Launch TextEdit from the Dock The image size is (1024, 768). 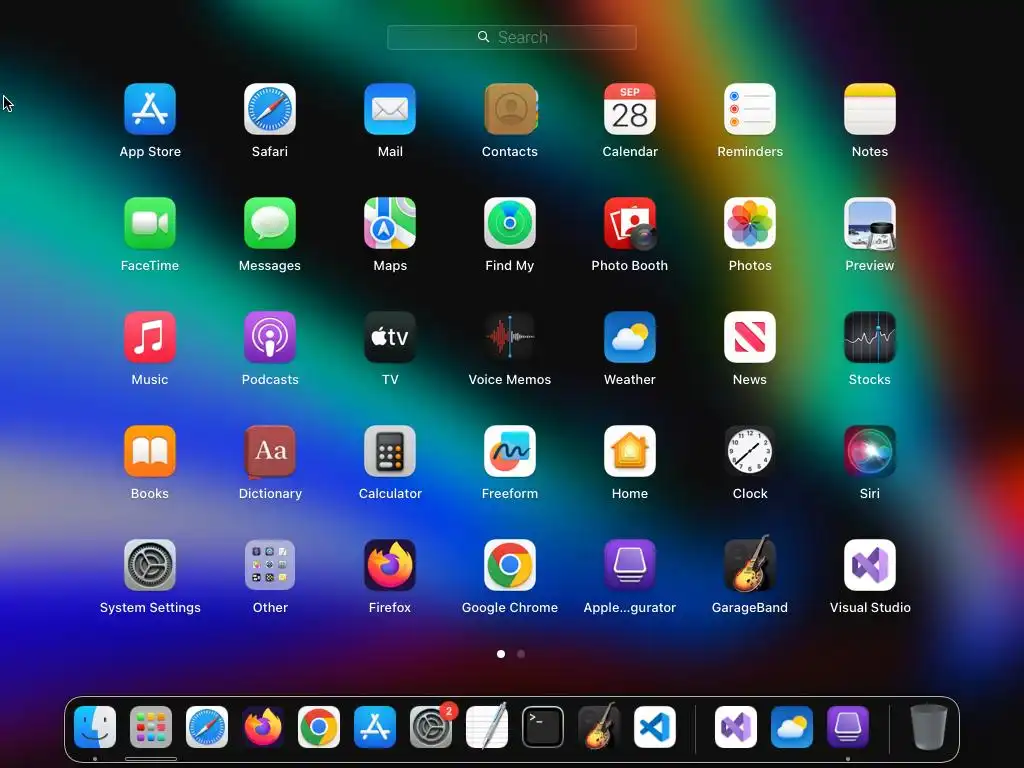point(487,726)
